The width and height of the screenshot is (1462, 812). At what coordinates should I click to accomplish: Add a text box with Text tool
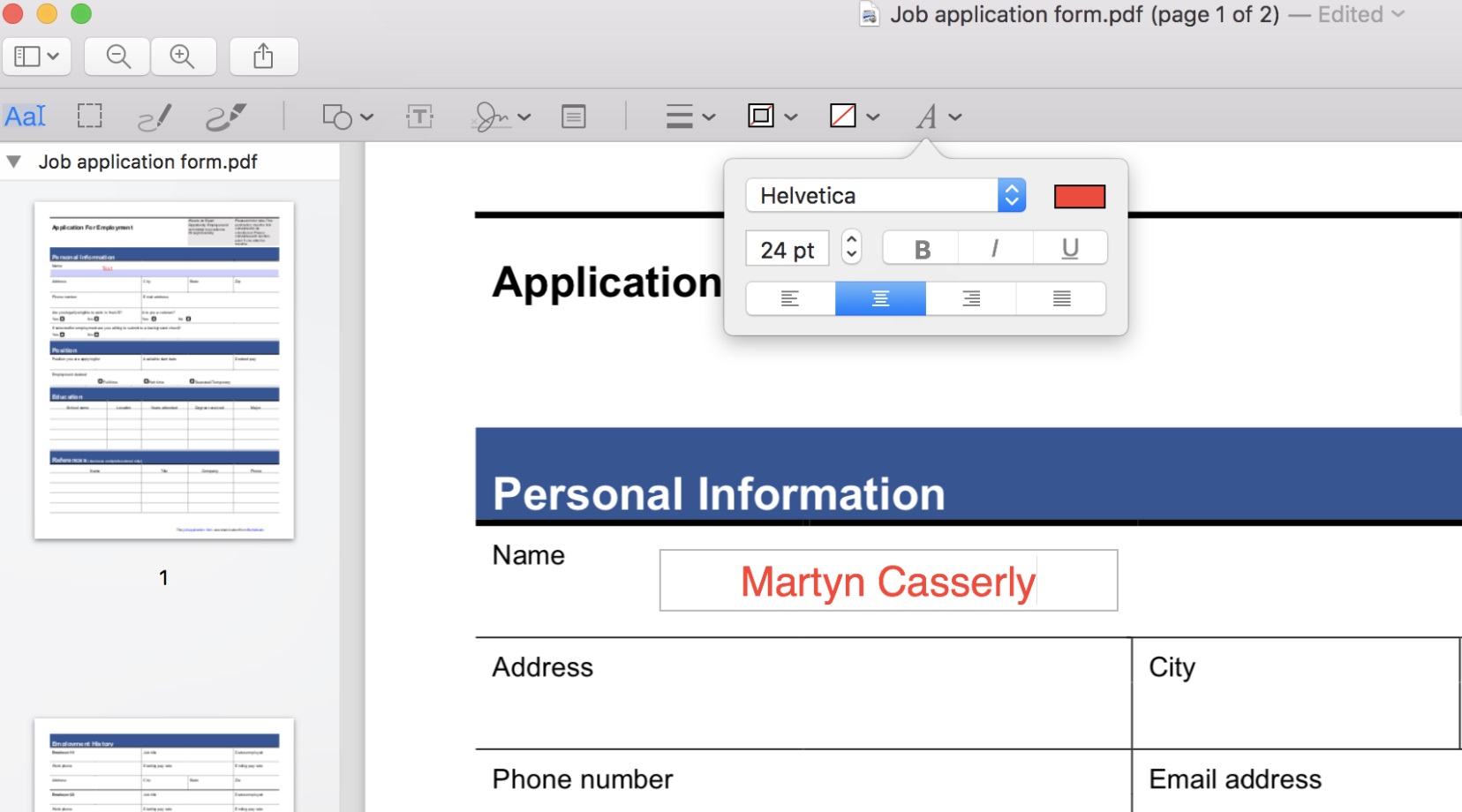coord(419,116)
